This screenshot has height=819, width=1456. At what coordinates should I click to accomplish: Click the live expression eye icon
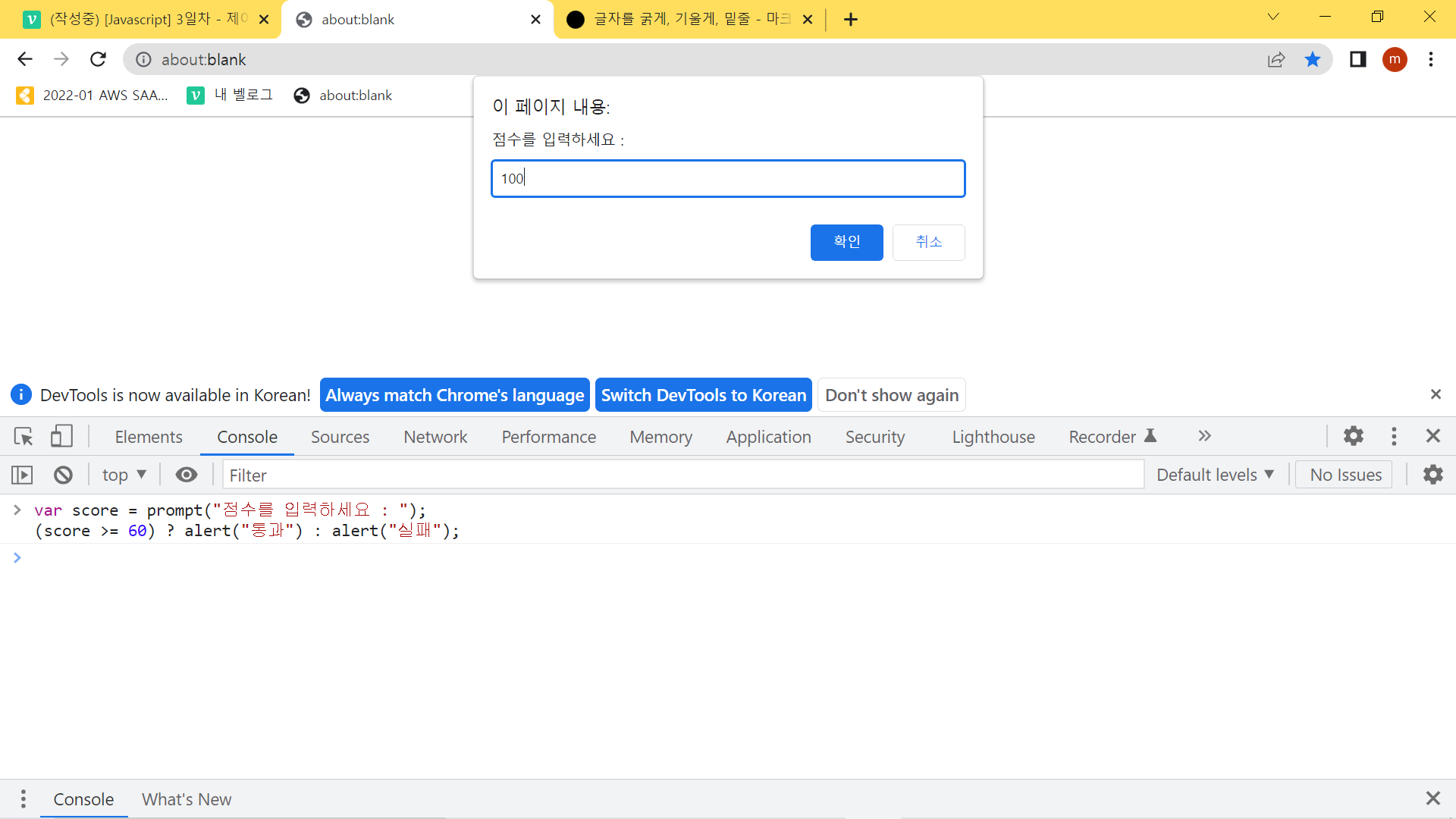pos(186,475)
